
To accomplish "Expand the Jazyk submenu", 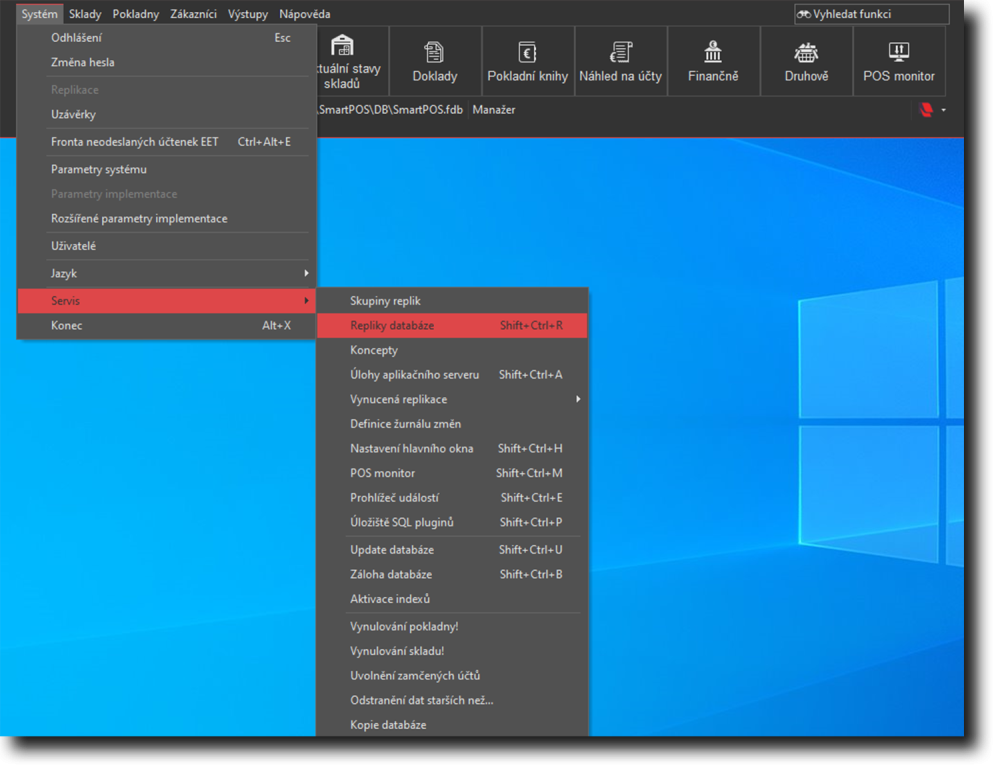I will coord(168,273).
